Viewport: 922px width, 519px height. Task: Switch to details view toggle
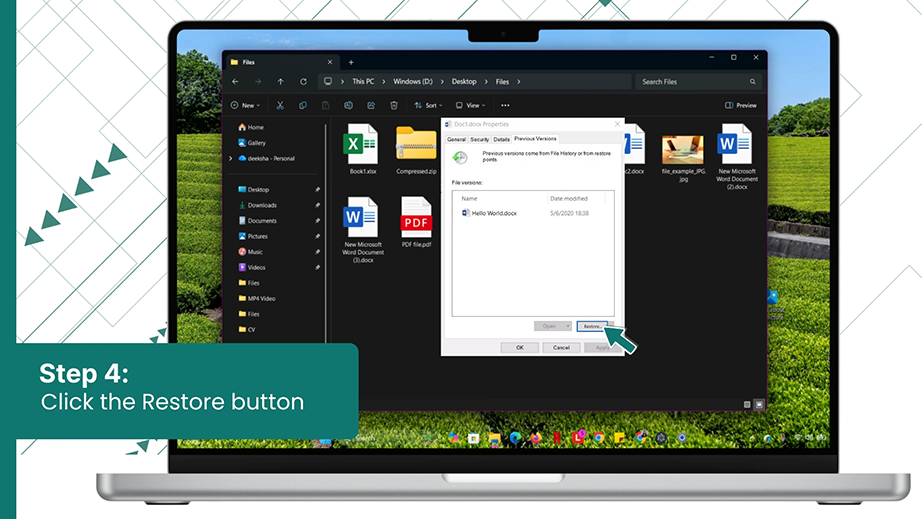pos(747,404)
